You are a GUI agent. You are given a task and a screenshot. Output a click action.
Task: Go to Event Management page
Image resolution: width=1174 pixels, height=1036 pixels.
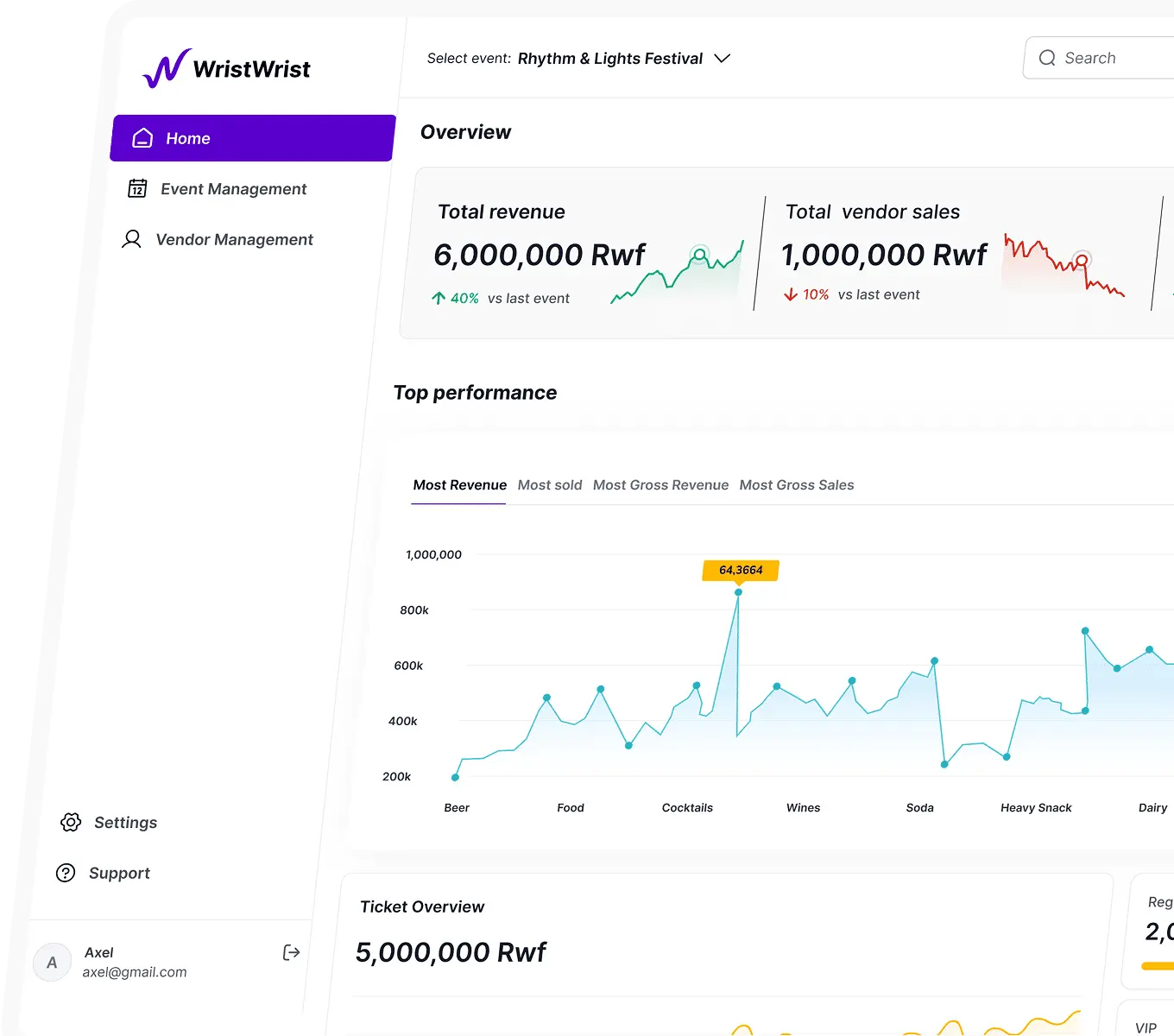tap(233, 189)
